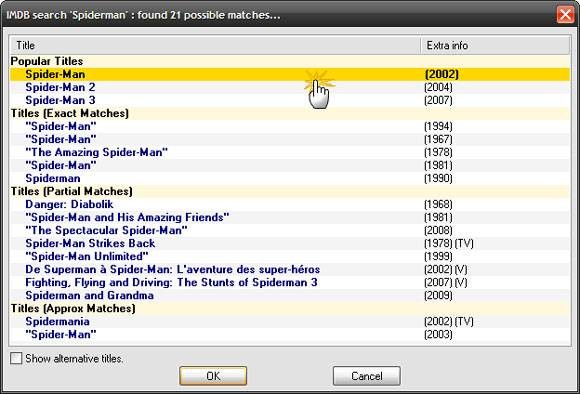
Task: Dismiss dialog with the Cancel button
Action: [367, 376]
